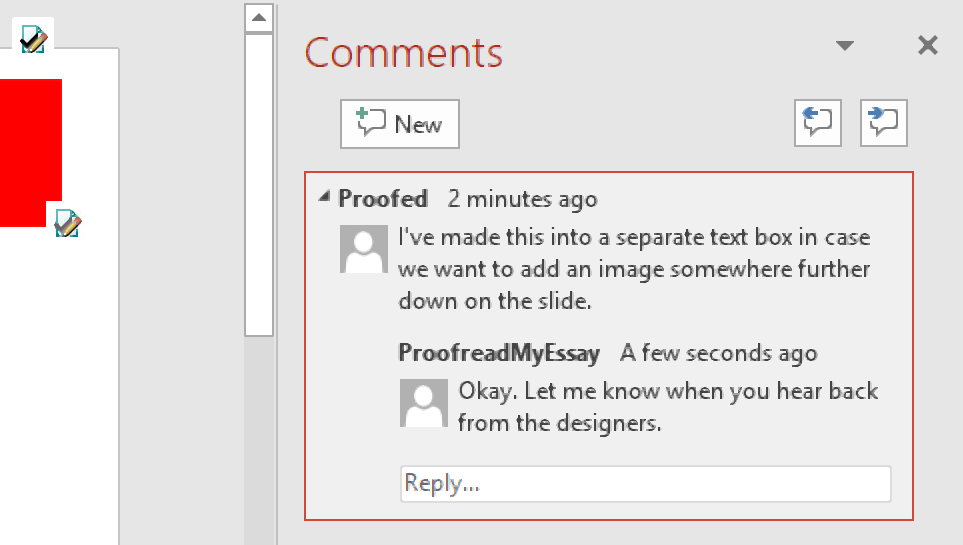Screen dimensions: 963x545
Task: Click the New comment button
Action: pos(400,124)
